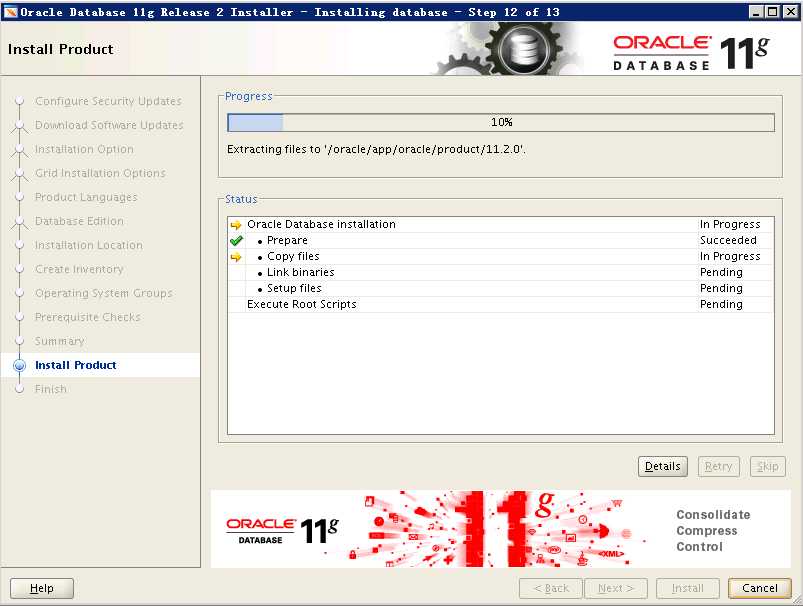The height and width of the screenshot is (606, 803).
Task: Click the yellow arrow next to Copy files
Action: [236, 257]
